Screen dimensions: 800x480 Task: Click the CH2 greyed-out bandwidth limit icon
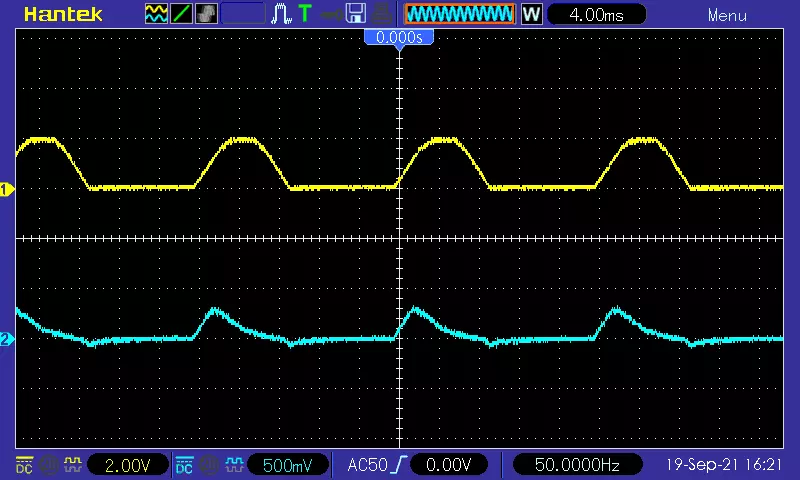point(208,465)
